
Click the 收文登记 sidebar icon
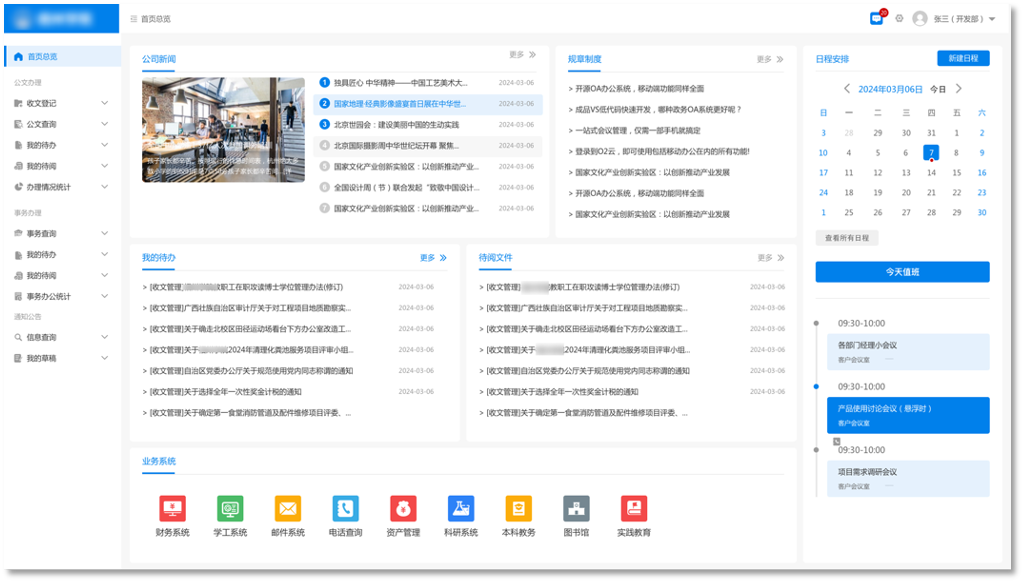pos(18,103)
